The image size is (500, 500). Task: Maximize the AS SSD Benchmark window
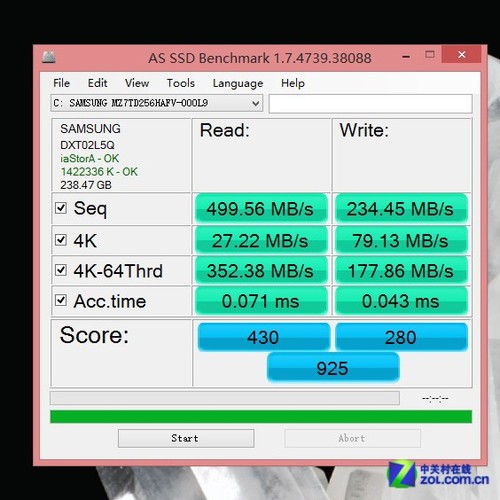pyautogui.click(x=430, y=54)
